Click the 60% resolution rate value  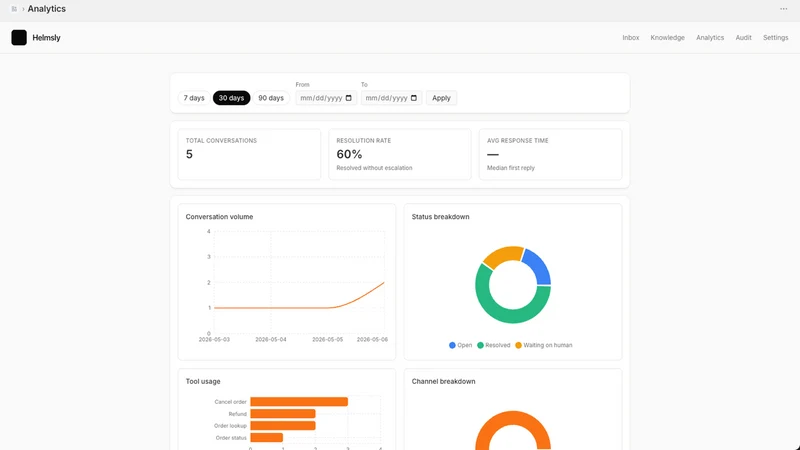point(349,155)
